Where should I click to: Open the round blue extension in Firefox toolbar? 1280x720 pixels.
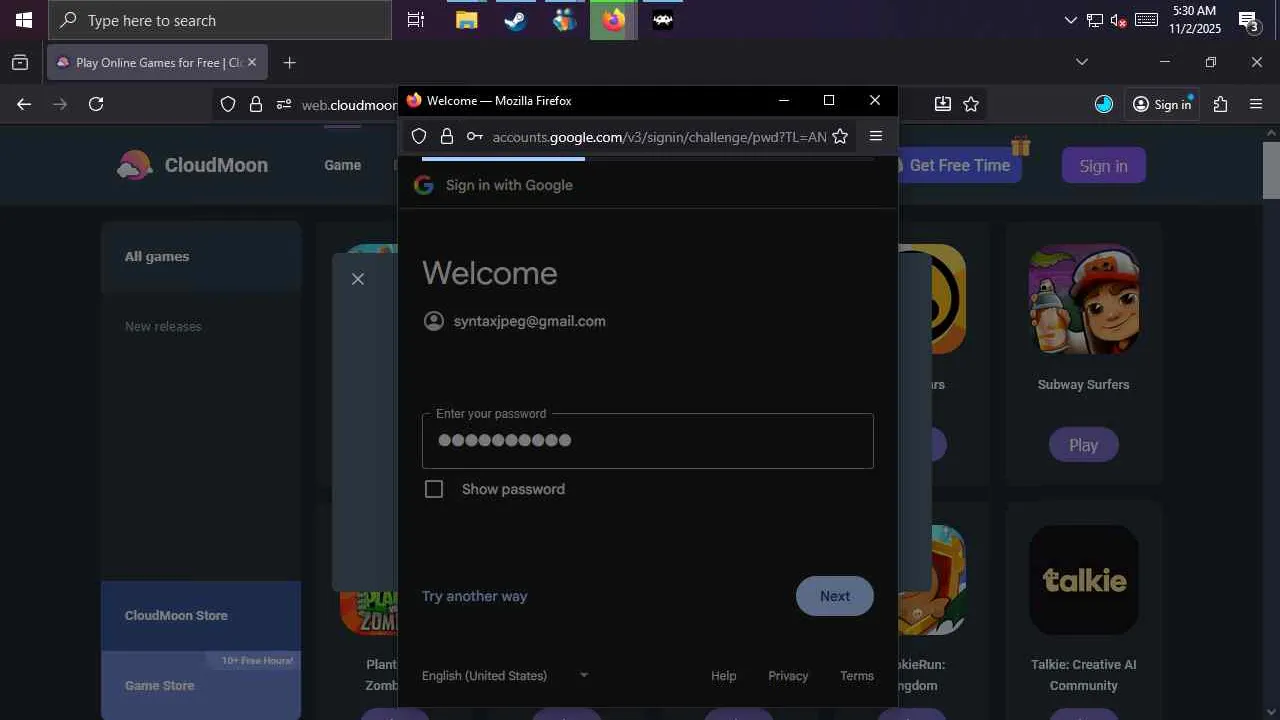(1104, 104)
